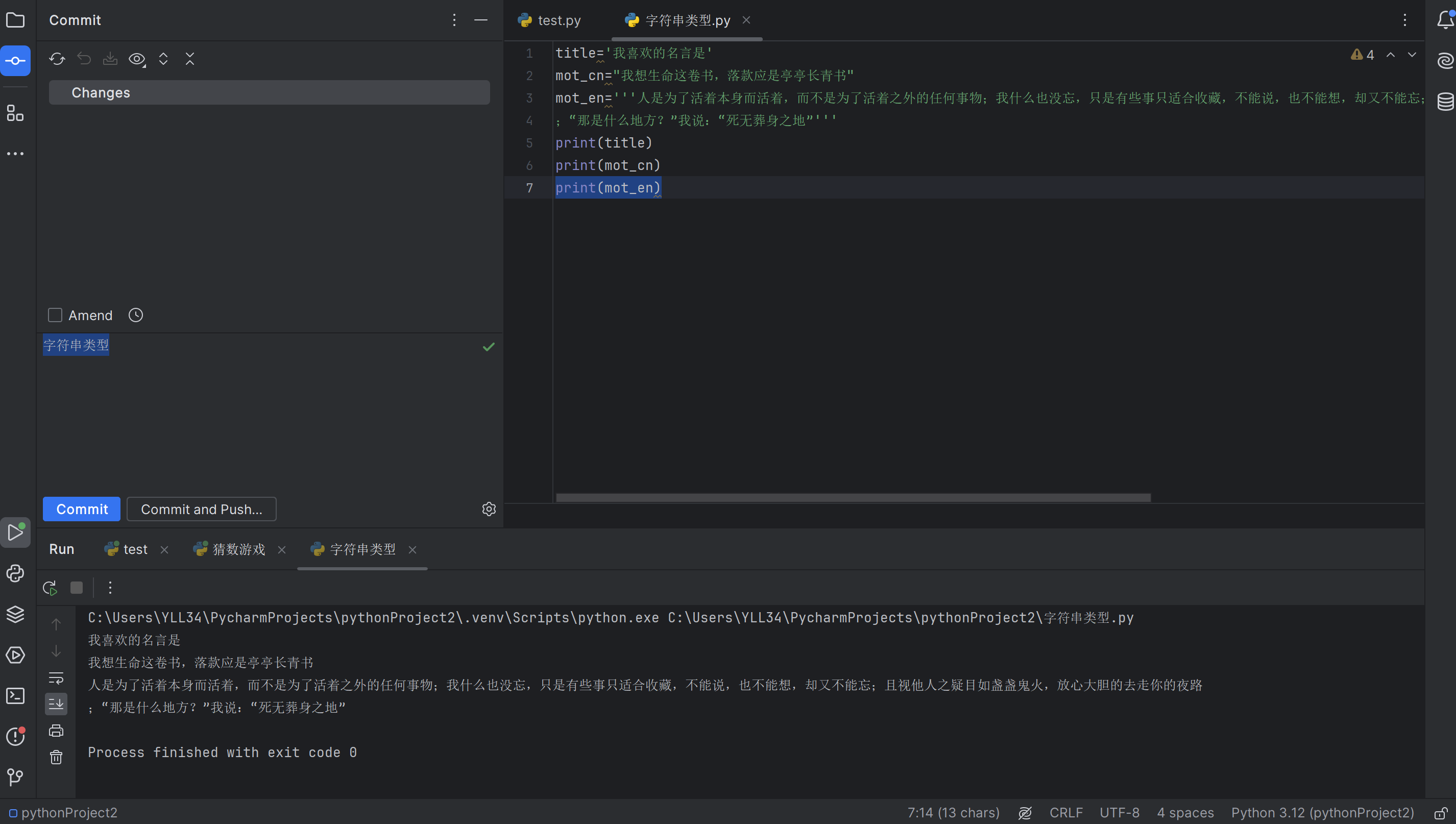The height and width of the screenshot is (824, 1456).
Task: Click the editor horizontal scrollbar
Action: [x=854, y=498]
